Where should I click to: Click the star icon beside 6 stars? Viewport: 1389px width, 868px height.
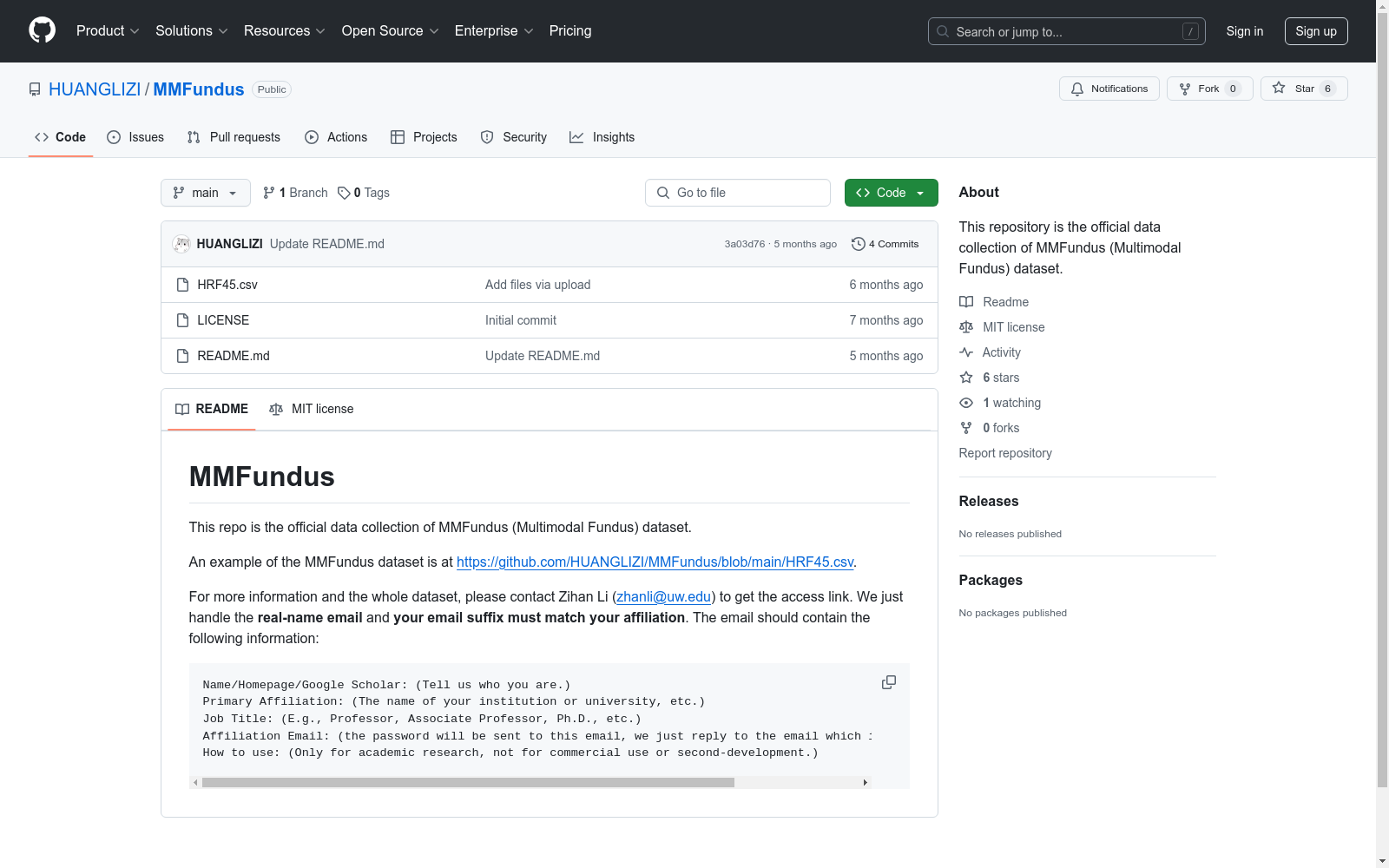tap(966, 378)
